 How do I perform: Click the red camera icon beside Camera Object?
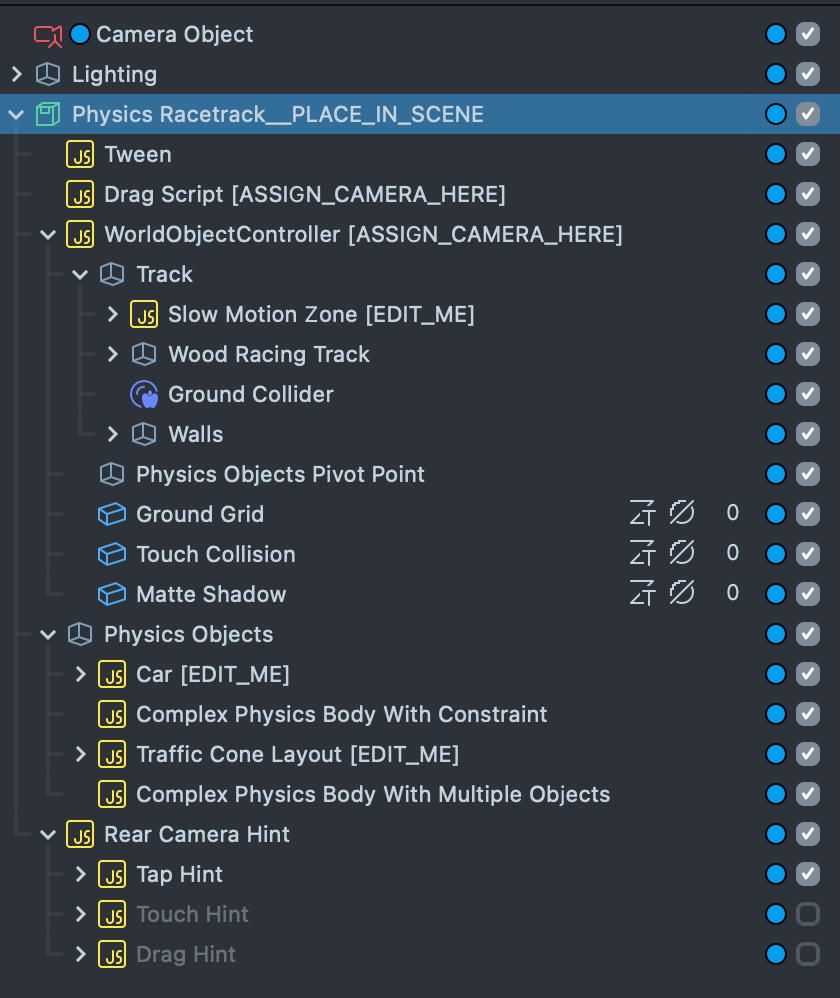tap(47, 35)
